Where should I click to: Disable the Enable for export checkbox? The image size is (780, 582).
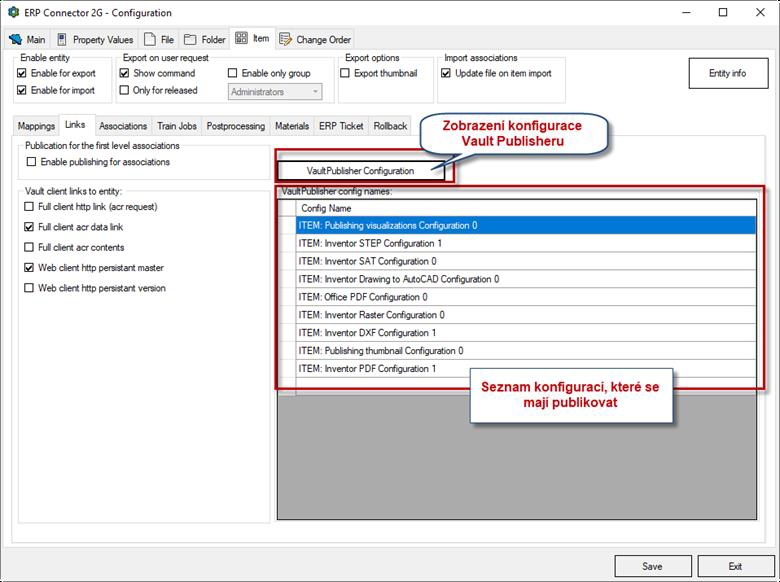[23, 74]
